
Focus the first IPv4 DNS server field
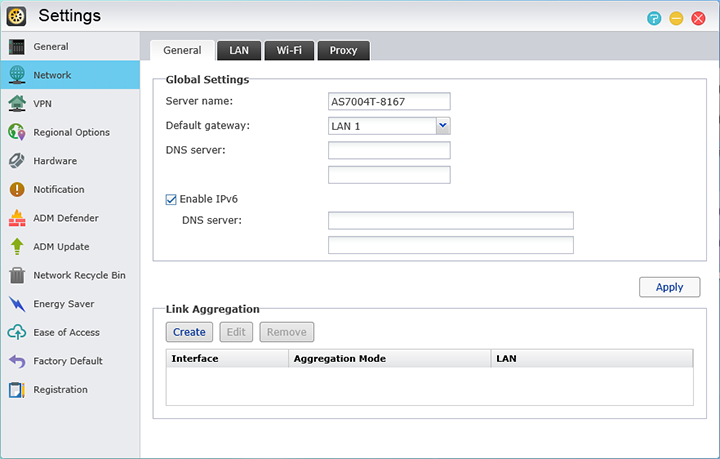389,150
